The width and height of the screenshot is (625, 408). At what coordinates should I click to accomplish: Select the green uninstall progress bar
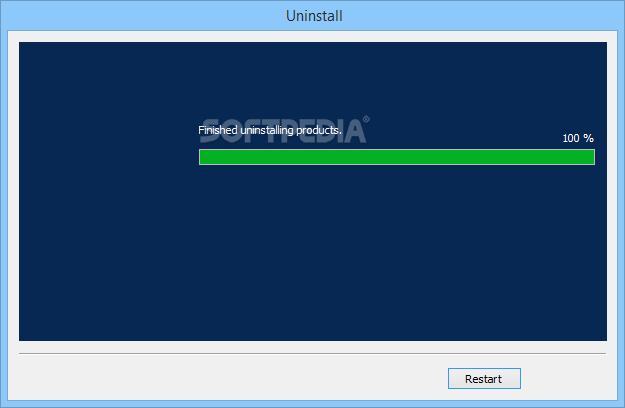pos(397,157)
